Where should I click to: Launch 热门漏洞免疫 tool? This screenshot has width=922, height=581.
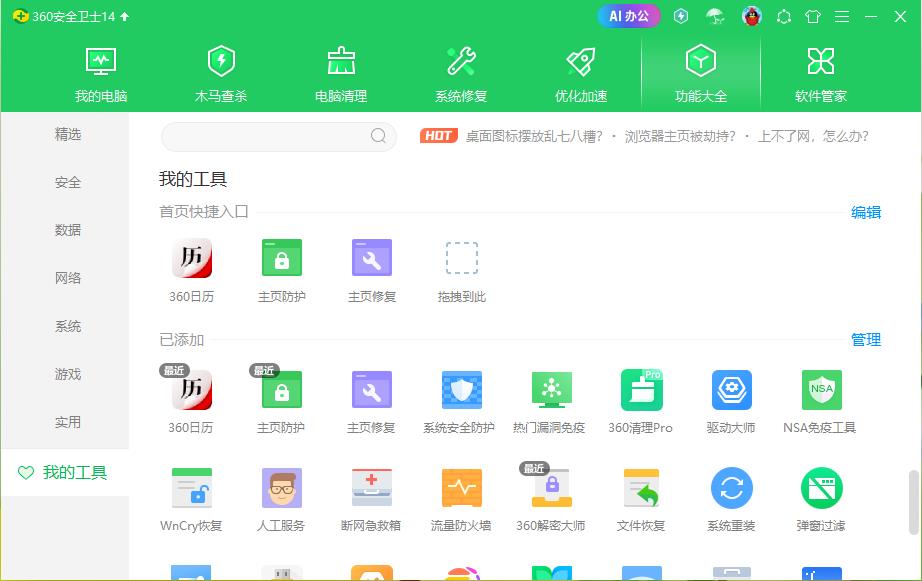(x=550, y=402)
